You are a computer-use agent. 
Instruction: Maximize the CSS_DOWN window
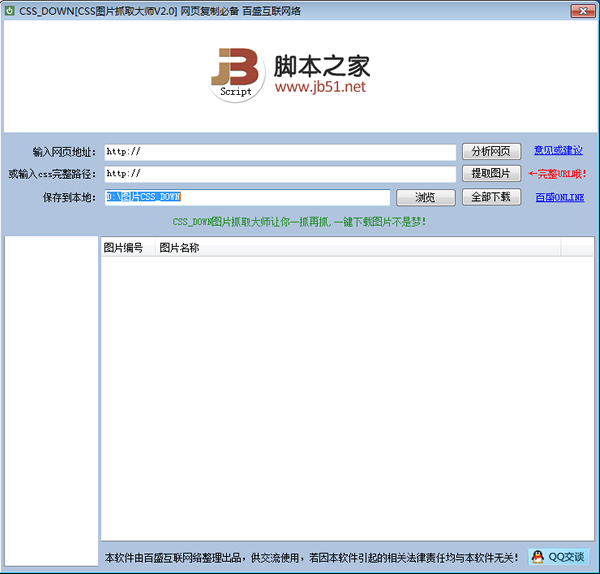coord(552,9)
